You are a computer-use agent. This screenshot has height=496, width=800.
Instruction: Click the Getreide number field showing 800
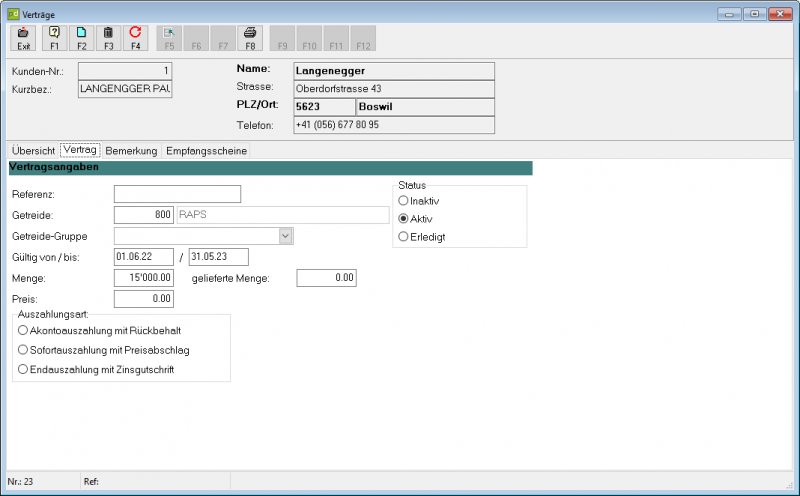(144, 215)
